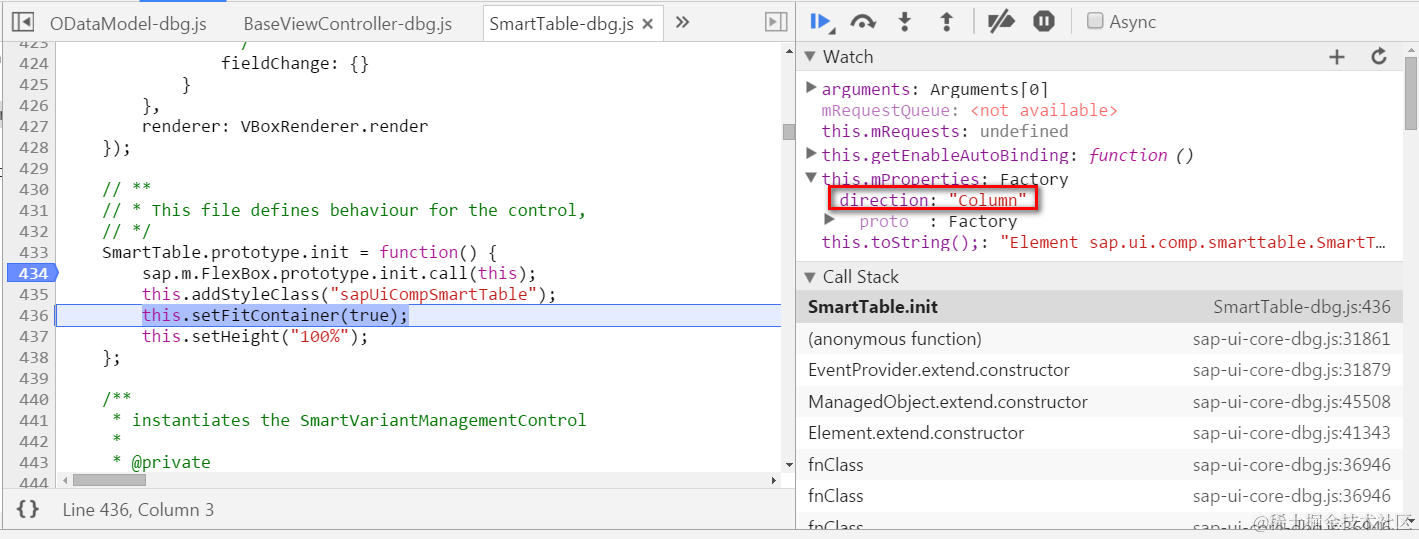
Task: Click the horizontal scrollbar right arrow
Action: point(774,480)
